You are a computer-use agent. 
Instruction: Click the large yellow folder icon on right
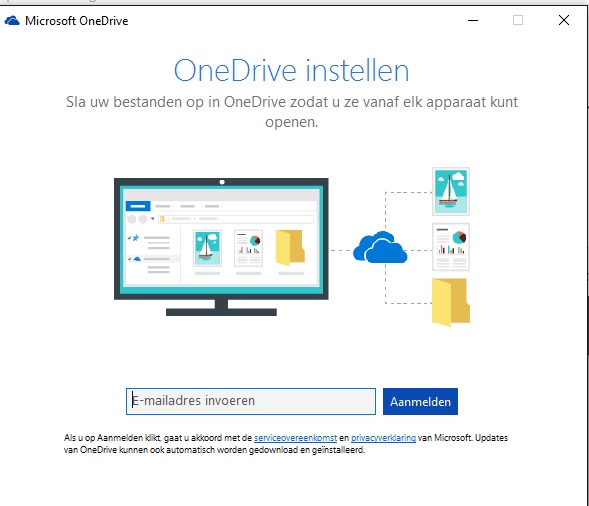[x=451, y=302]
